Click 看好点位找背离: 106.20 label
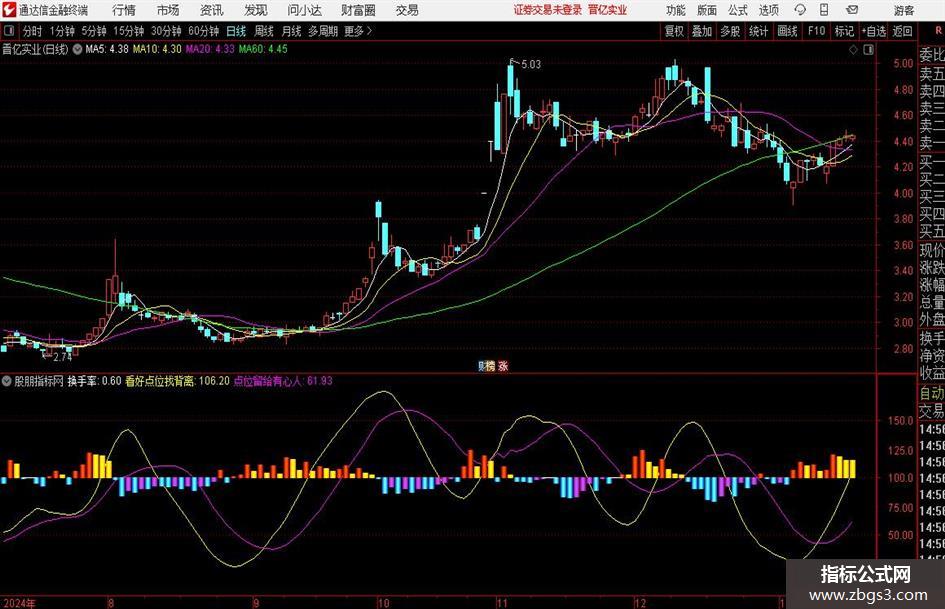This screenshot has height=609, width=945. click(177, 380)
